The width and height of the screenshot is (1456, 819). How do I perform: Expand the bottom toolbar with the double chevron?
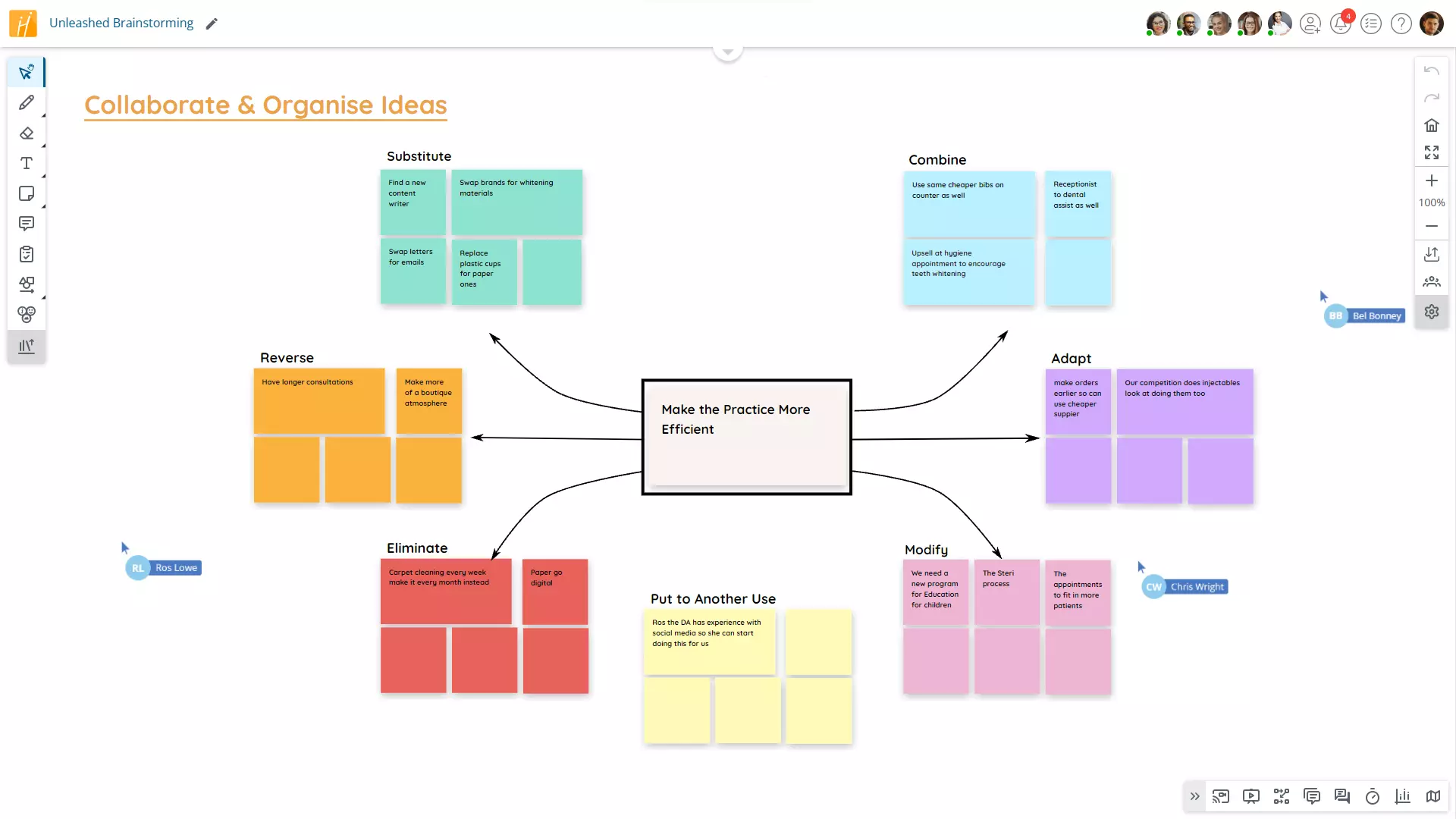pos(1194,796)
